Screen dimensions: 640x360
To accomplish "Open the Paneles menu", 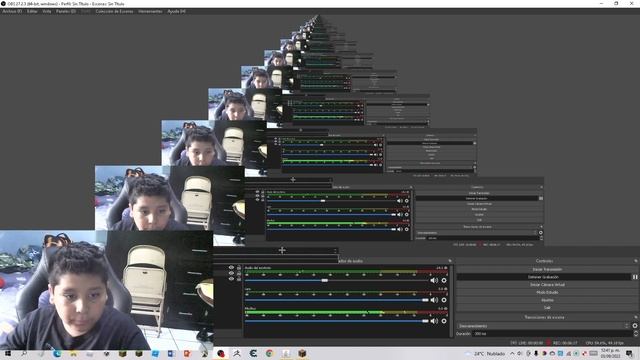I will click(66, 11).
